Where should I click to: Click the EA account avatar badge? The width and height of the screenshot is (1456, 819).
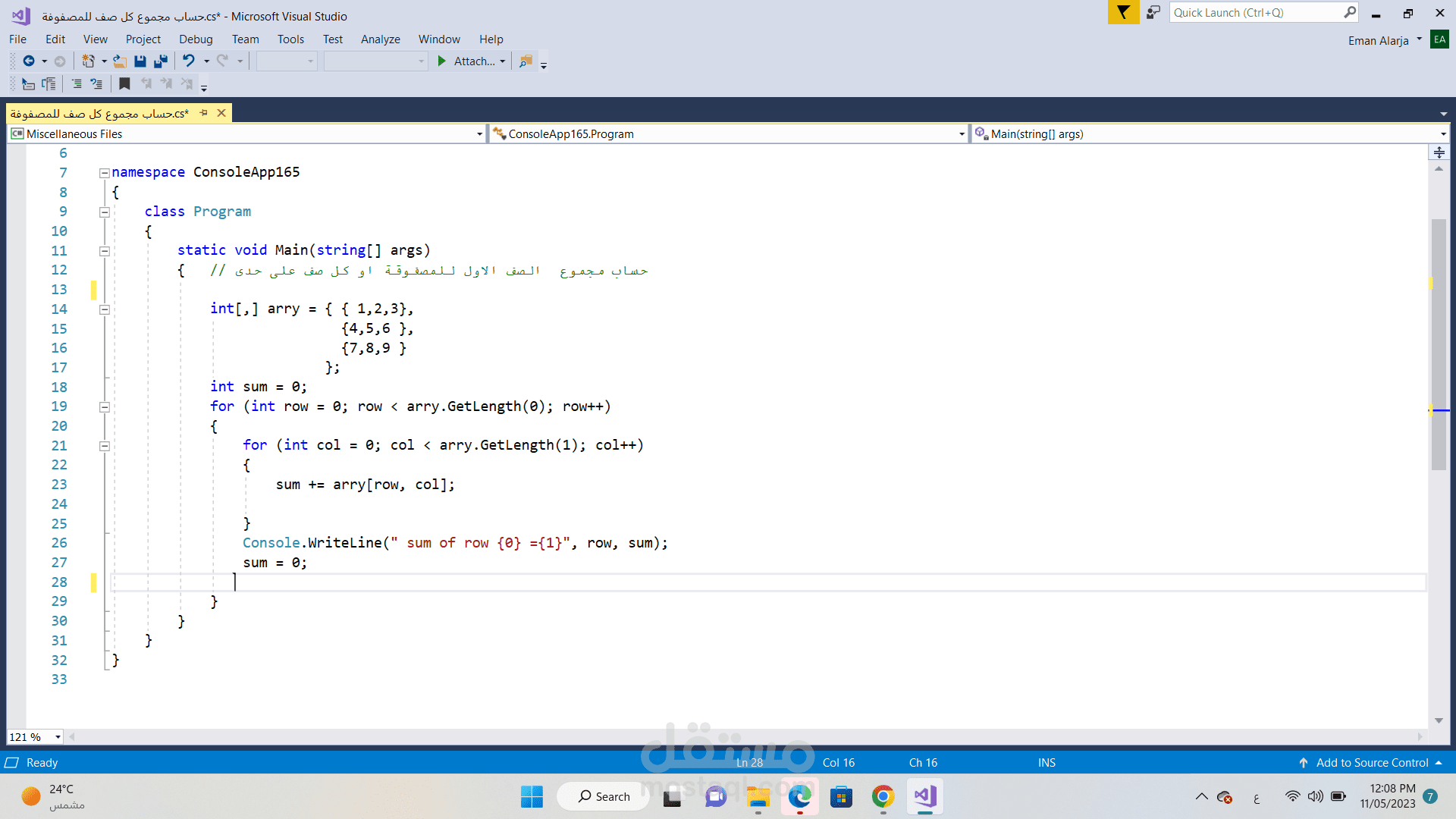coord(1439,39)
